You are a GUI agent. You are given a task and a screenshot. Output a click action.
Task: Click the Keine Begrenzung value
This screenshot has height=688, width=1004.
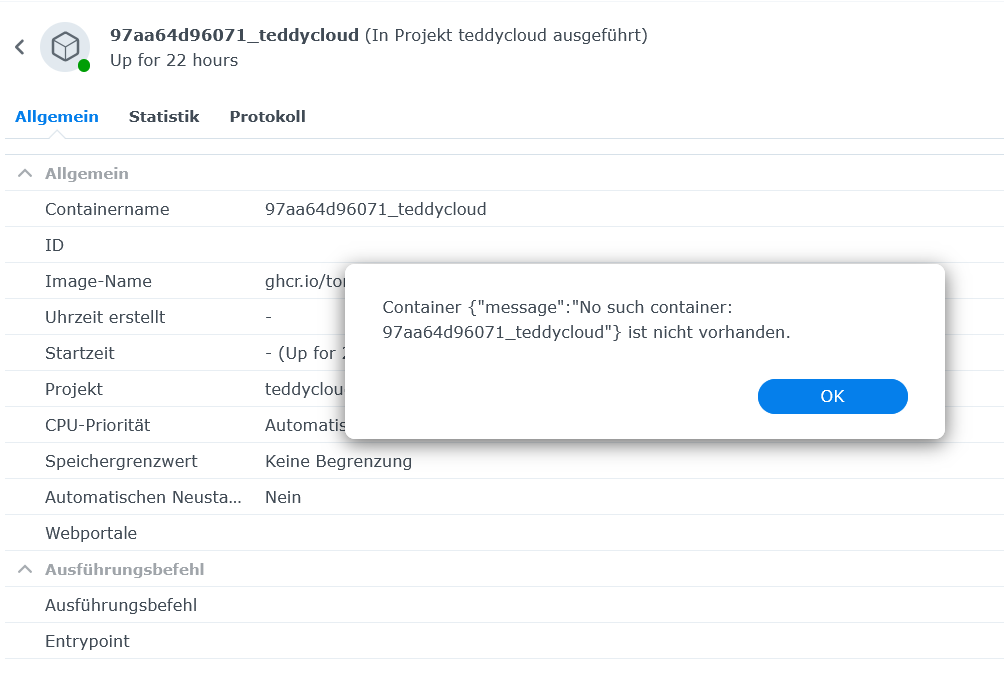[x=338, y=462]
